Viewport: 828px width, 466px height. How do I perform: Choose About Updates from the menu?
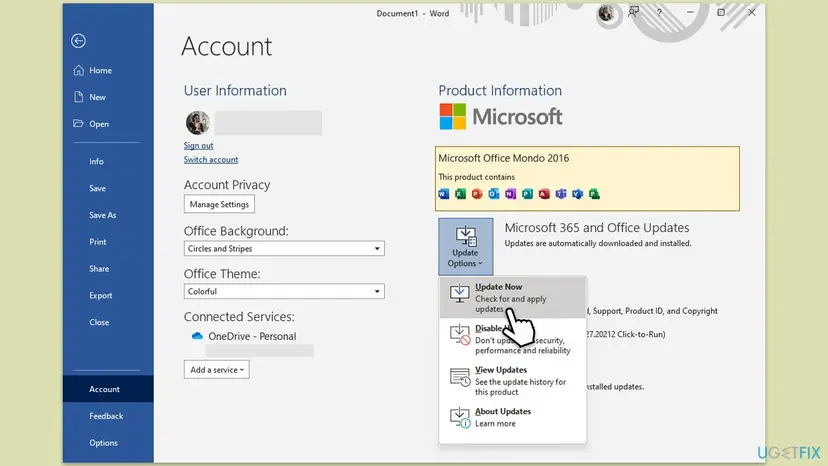512,417
